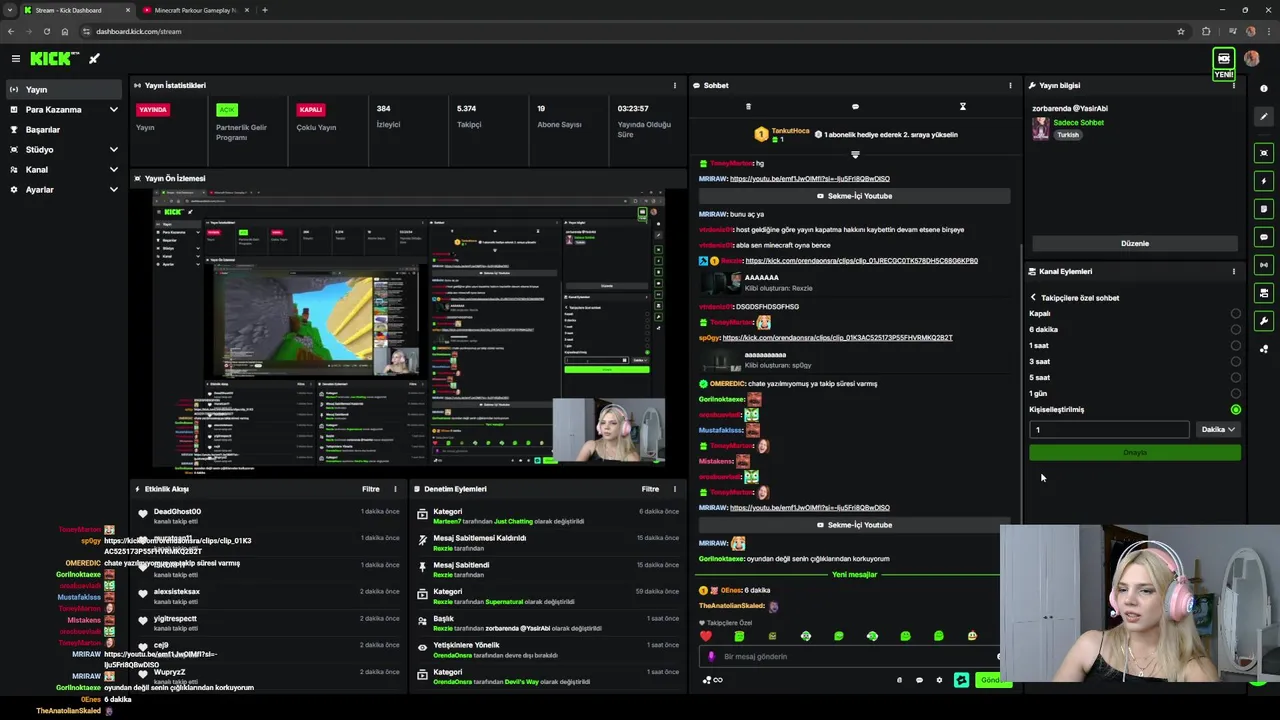Viewport: 1280px width, 720px height.
Task: Click the Yeni mesajlar divider label in chat
Action: point(854,574)
